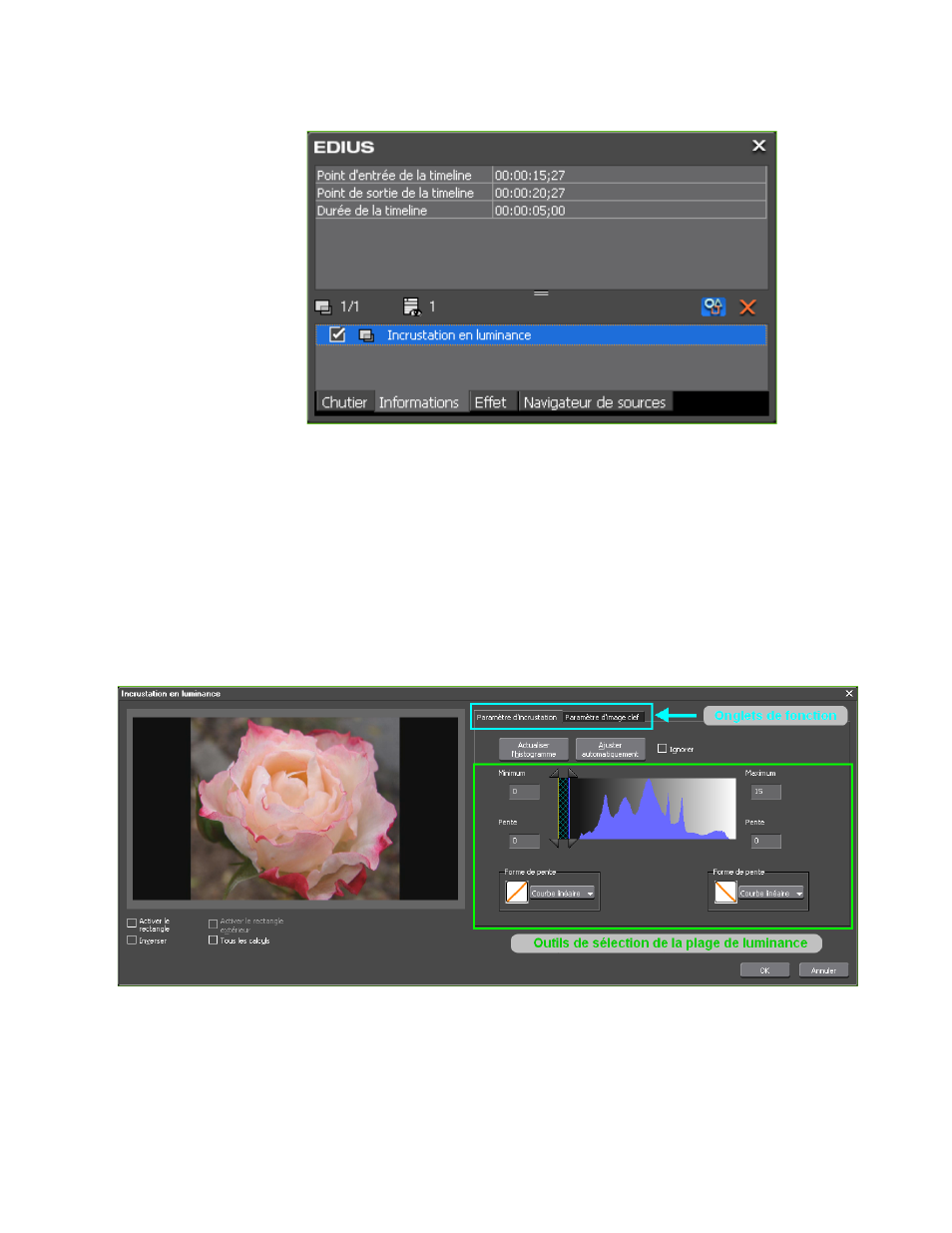Click the upper-left luminance range handle

pos(555,773)
